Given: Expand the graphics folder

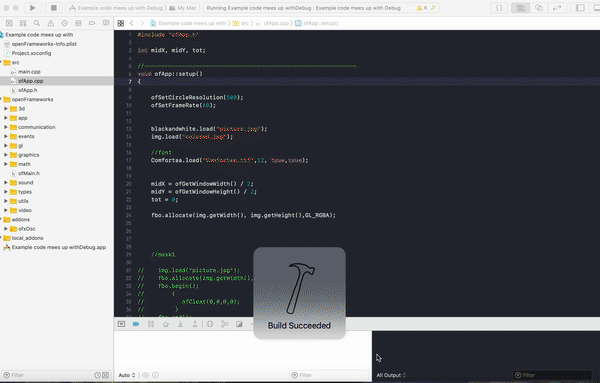Looking at the screenshot, I should [6, 155].
